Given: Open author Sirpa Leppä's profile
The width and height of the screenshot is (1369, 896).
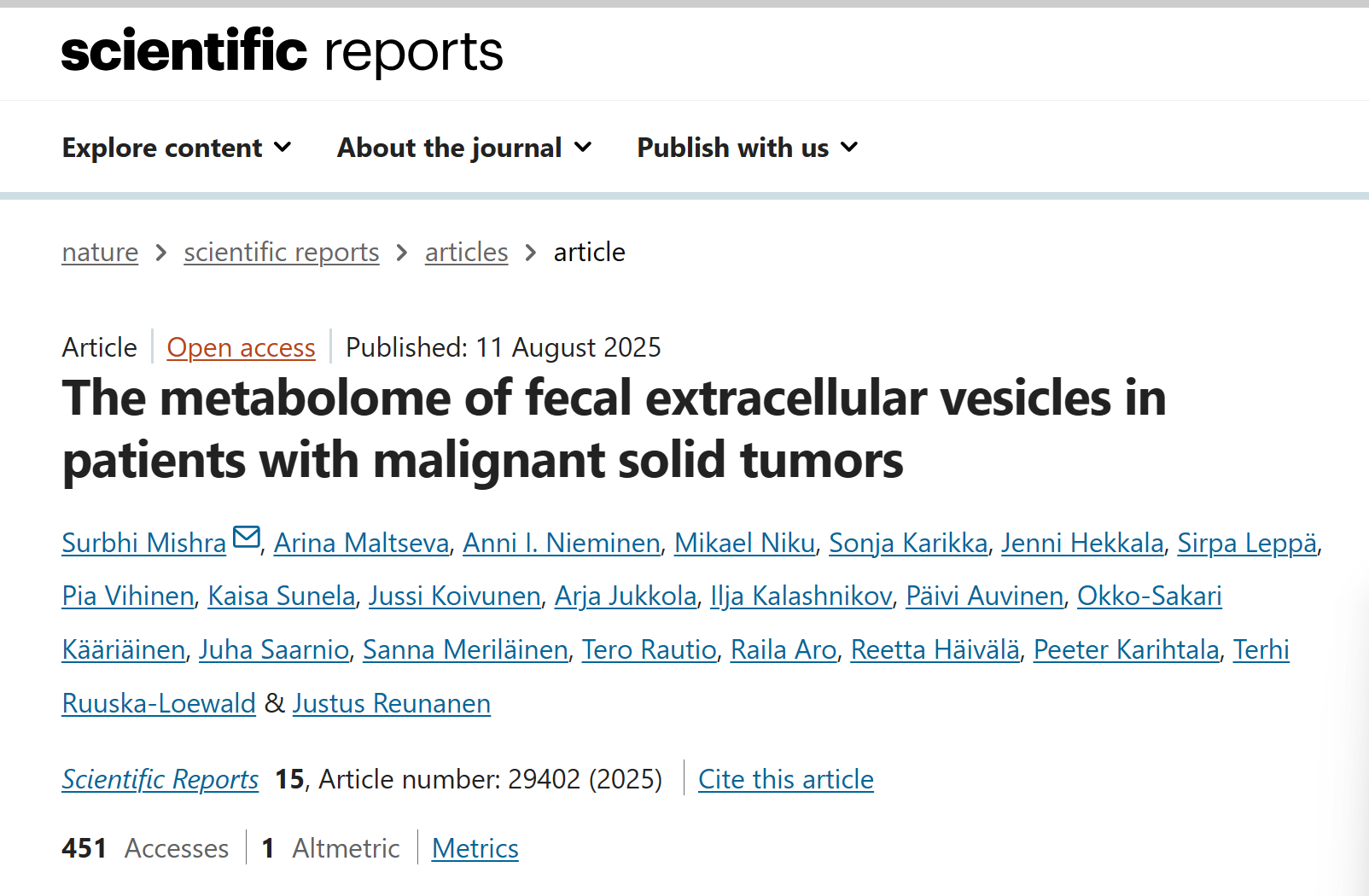Looking at the screenshot, I should click(x=1247, y=544).
